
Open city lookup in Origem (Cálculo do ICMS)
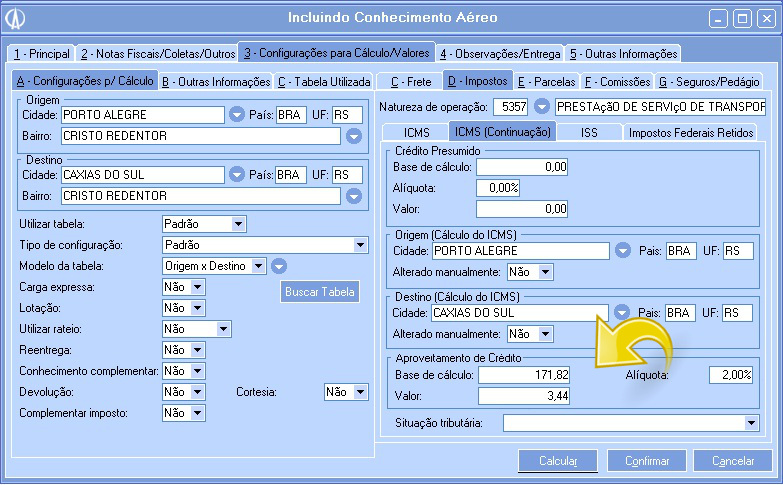(622, 250)
